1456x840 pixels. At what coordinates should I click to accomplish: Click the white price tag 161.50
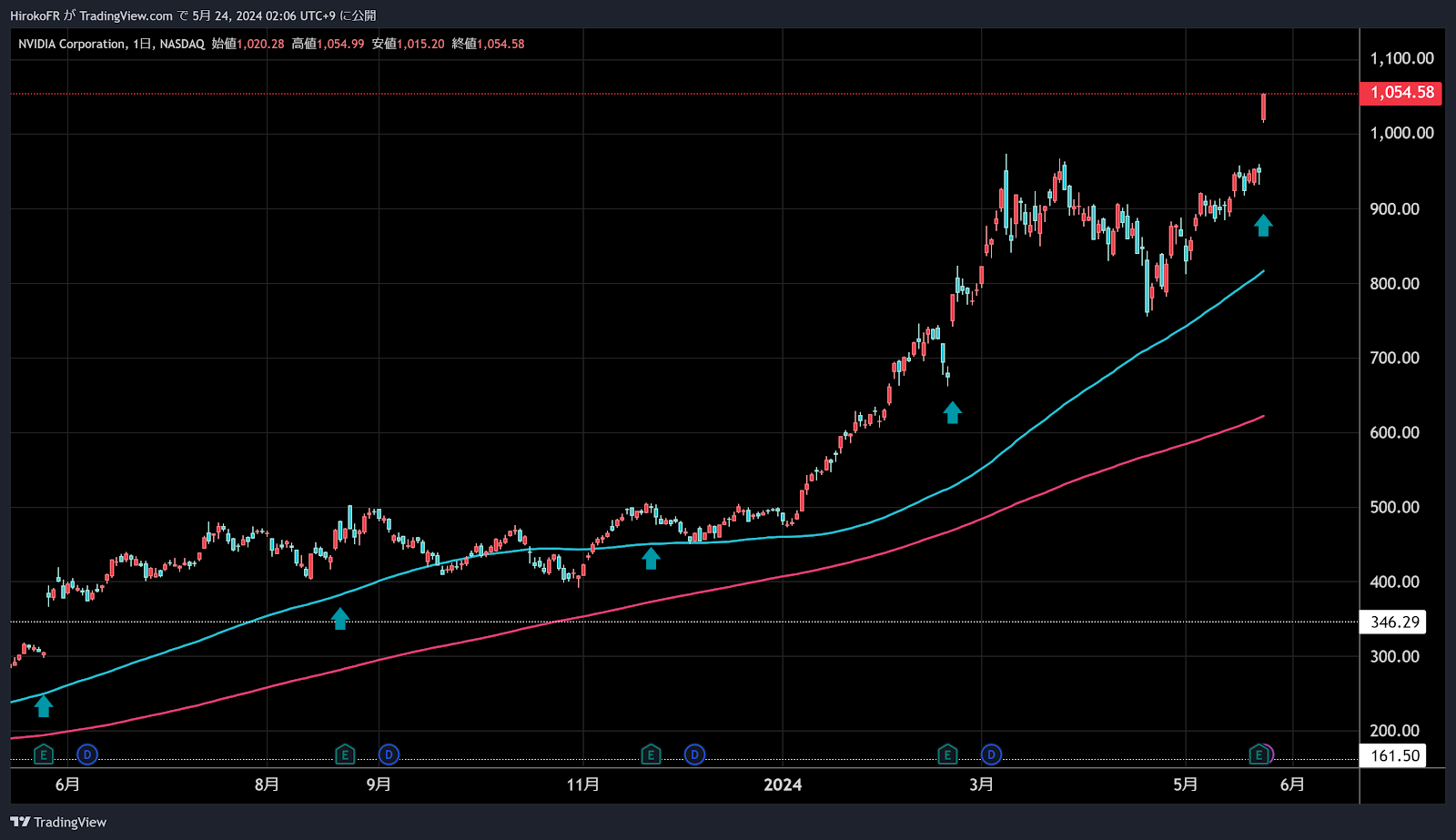coord(1393,755)
